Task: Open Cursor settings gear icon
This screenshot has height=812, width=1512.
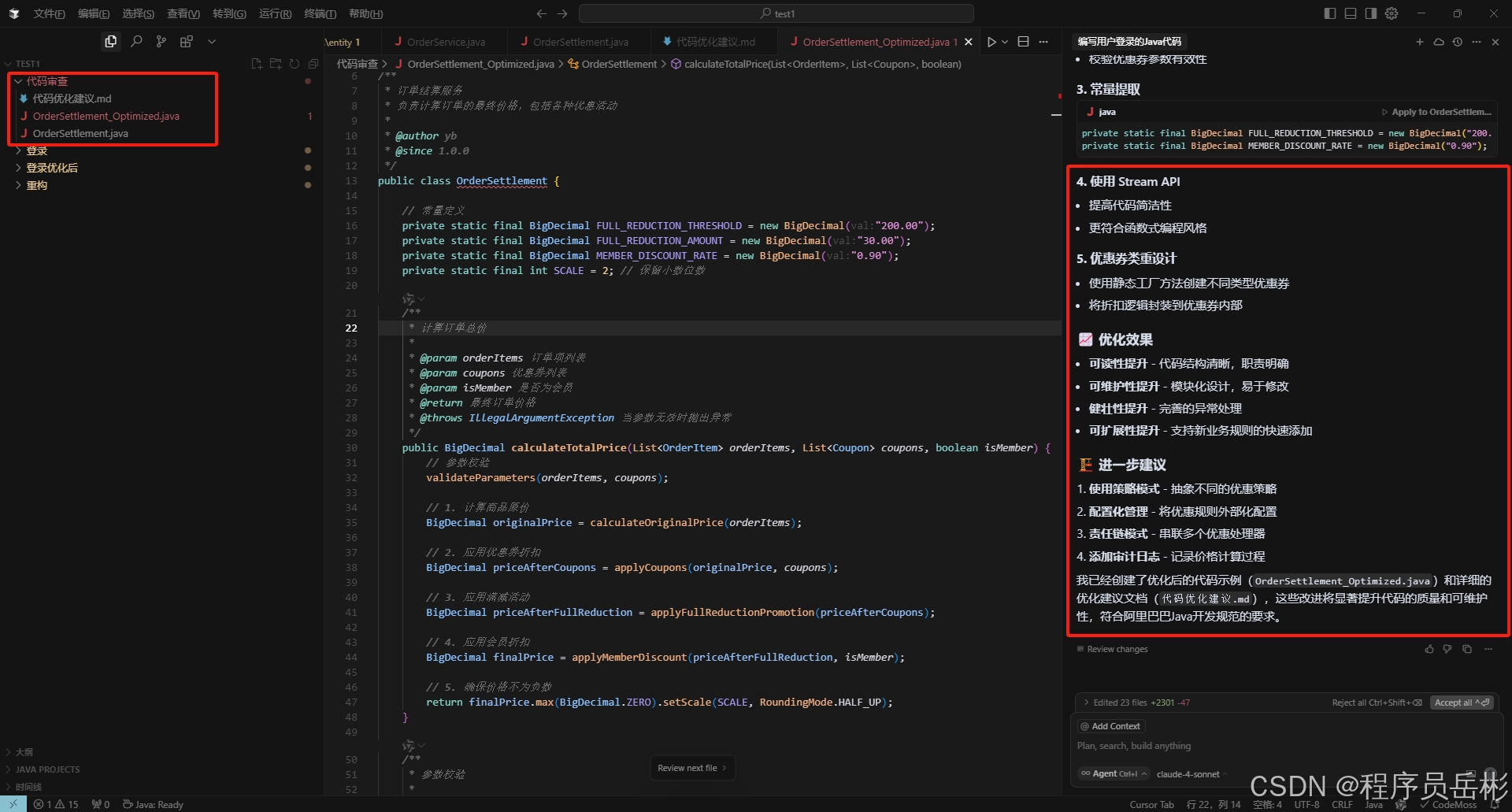Action: (1392, 13)
